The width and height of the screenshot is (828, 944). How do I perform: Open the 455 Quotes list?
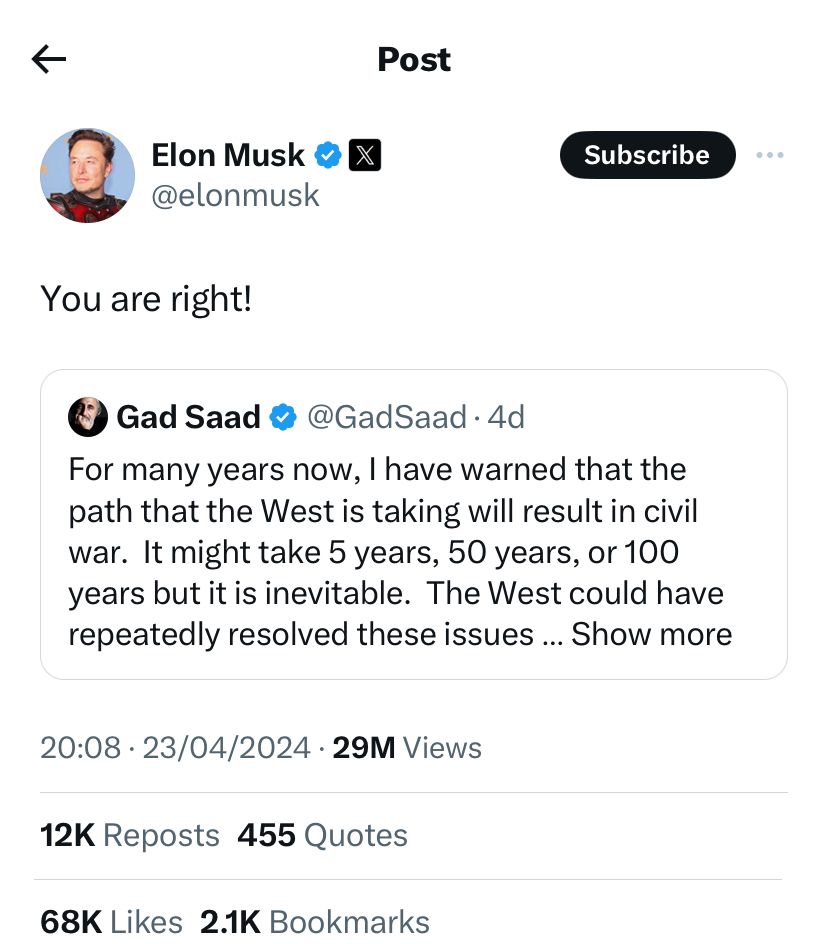[x=322, y=835]
